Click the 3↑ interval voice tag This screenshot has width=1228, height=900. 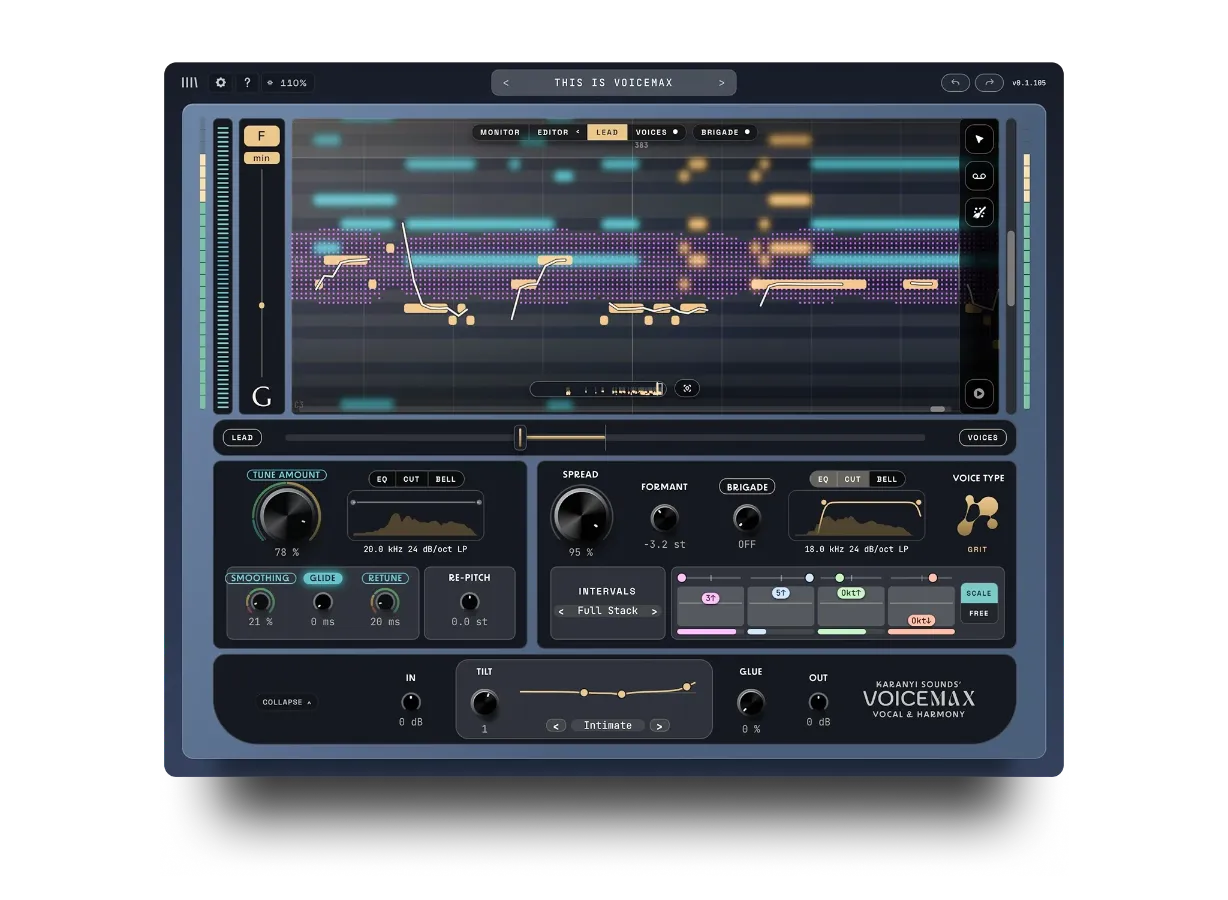711,598
